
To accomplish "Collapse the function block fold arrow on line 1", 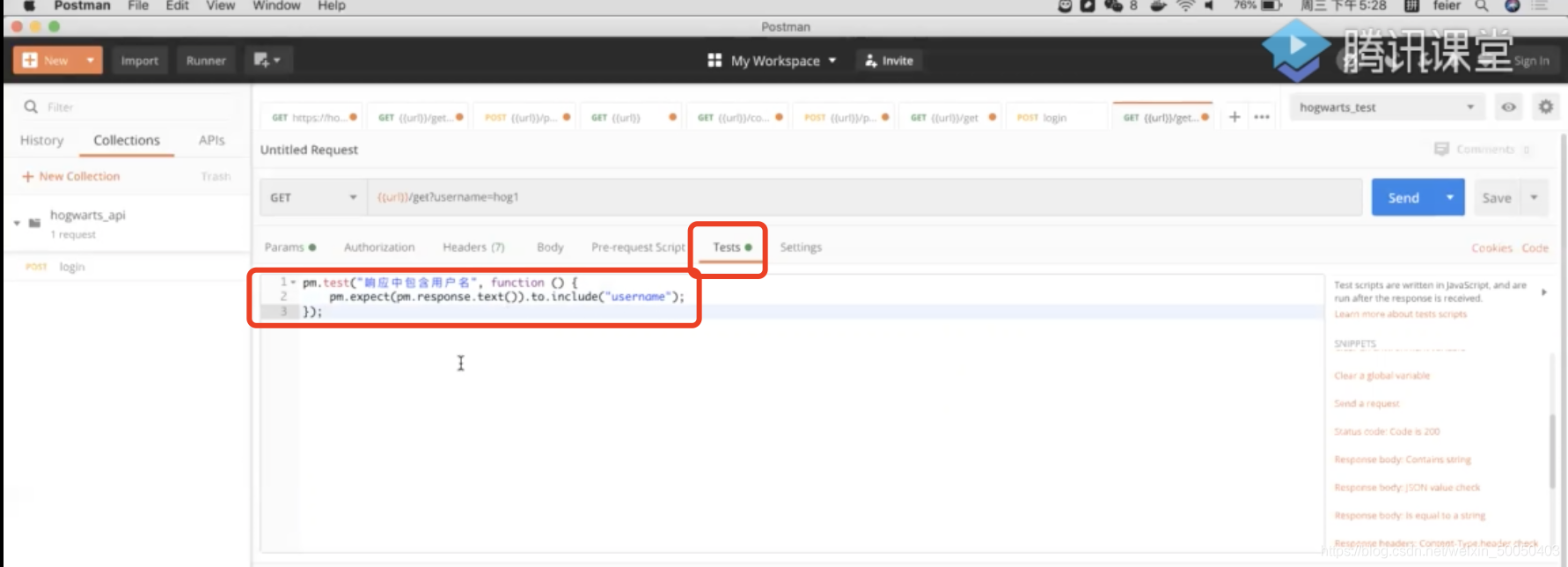I will (x=293, y=282).
